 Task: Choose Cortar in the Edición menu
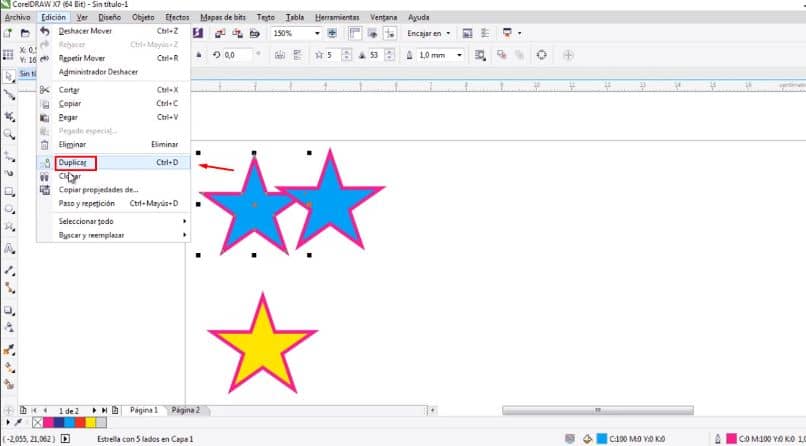[x=114, y=90]
